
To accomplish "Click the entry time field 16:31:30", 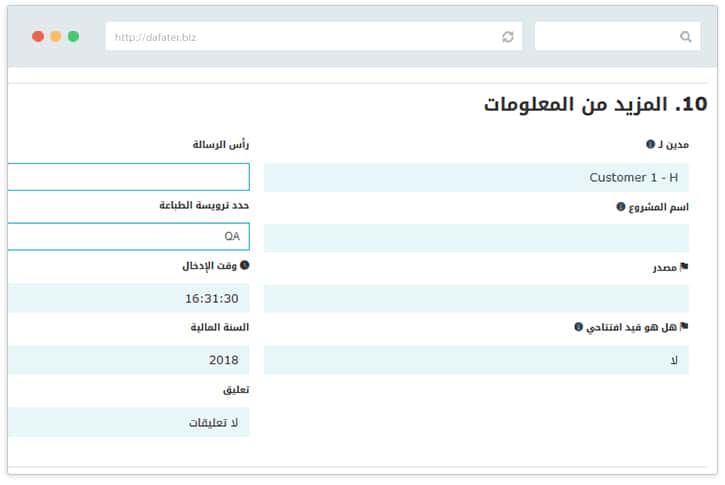I will pyautogui.click(x=128, y=299).
